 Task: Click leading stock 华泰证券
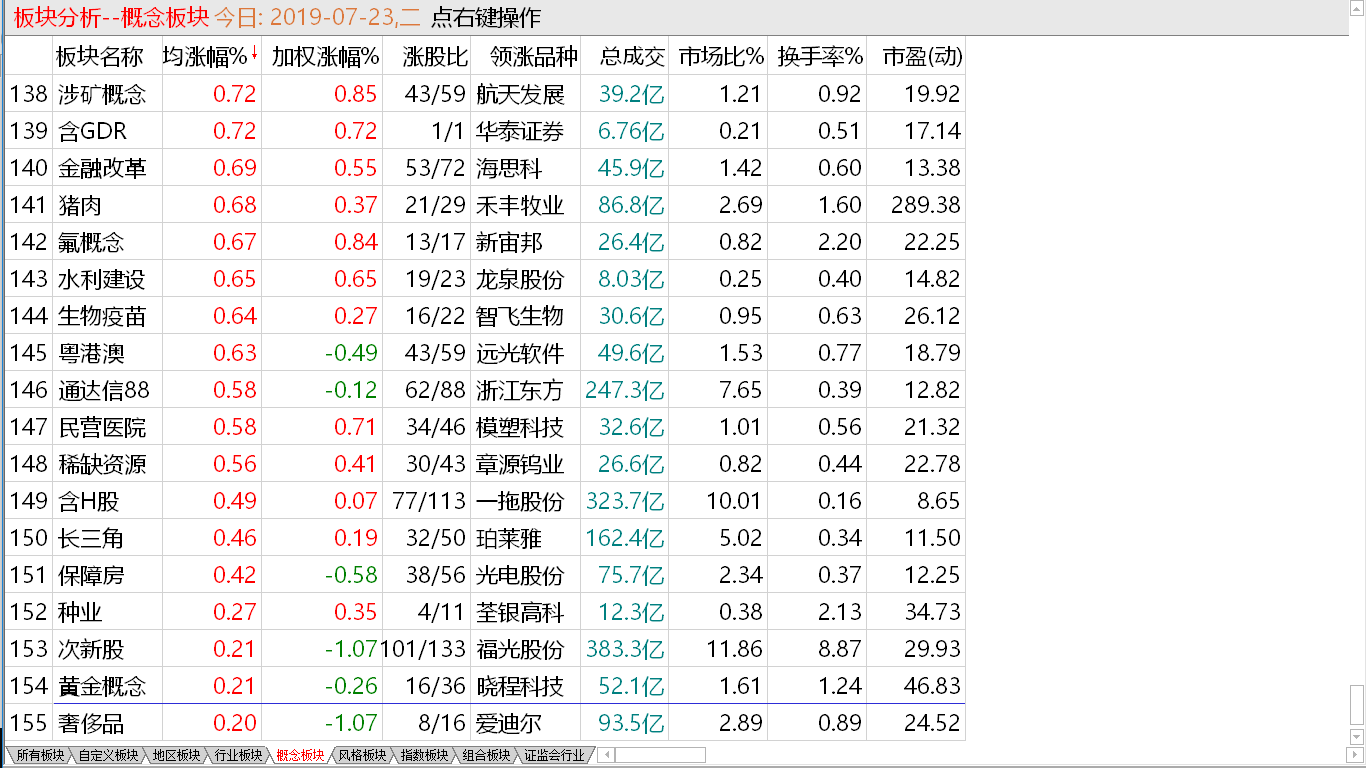point(520,131)
